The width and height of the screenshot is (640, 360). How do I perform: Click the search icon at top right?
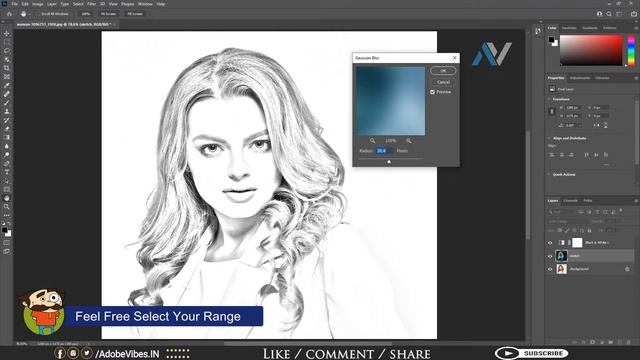click(x=609, y=14)
